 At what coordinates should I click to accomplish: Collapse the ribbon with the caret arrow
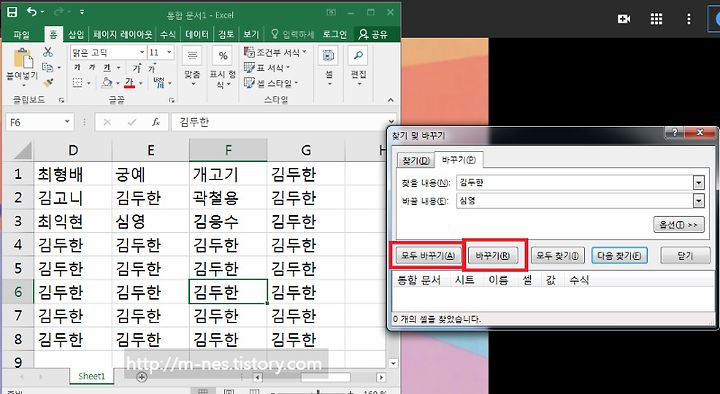[391, 100]
